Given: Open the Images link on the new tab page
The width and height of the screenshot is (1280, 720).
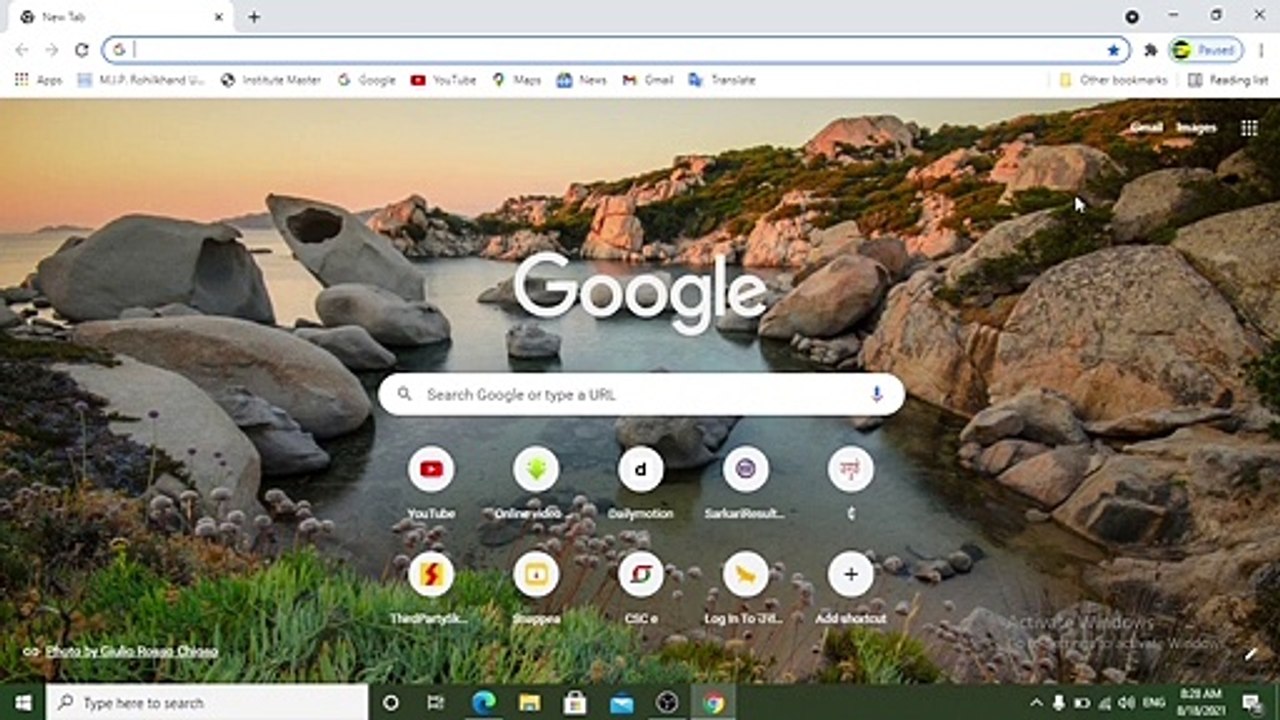Looking at the screenshot, I should (1196, 127).
